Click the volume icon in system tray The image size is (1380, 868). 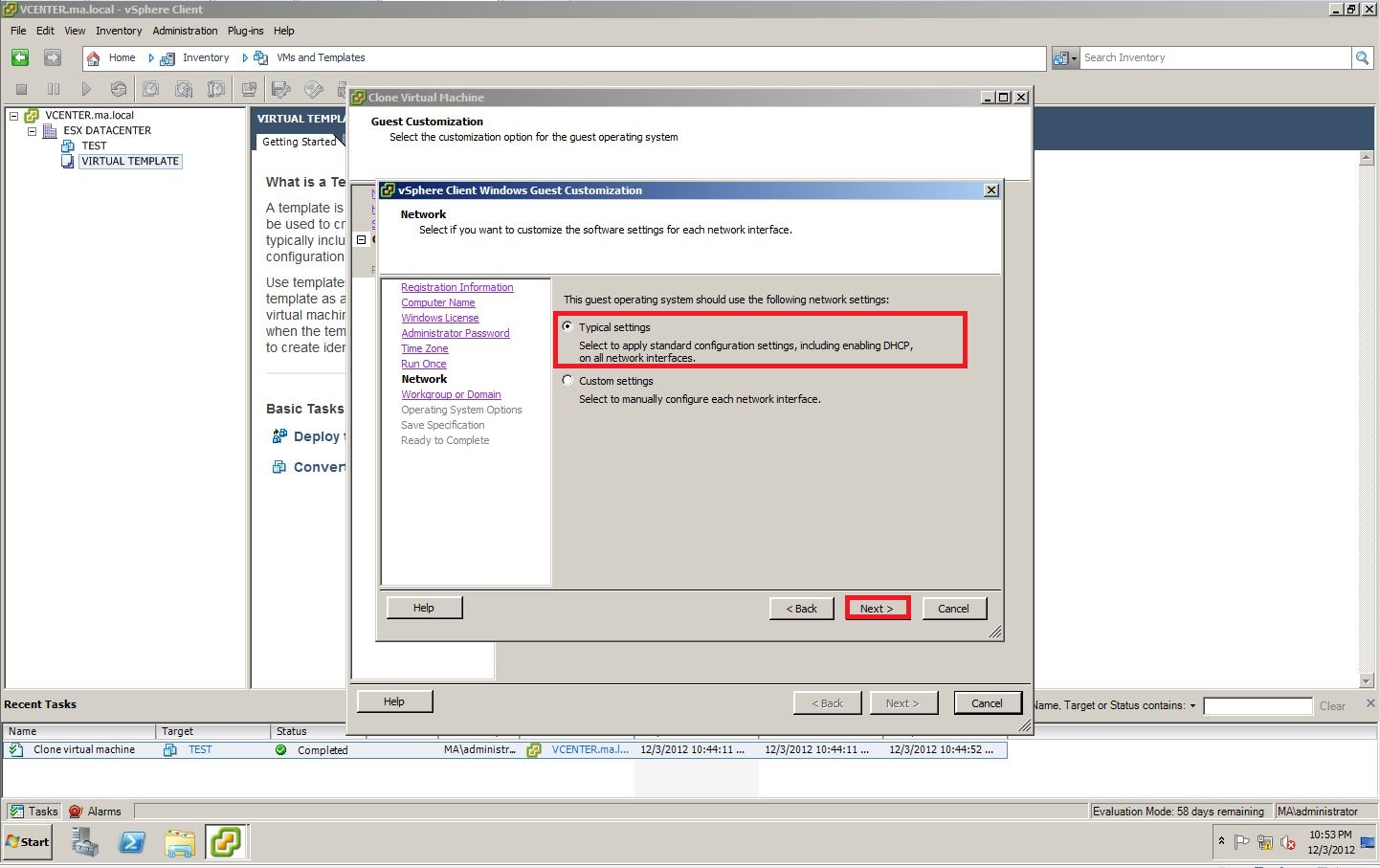point(1288,842)
